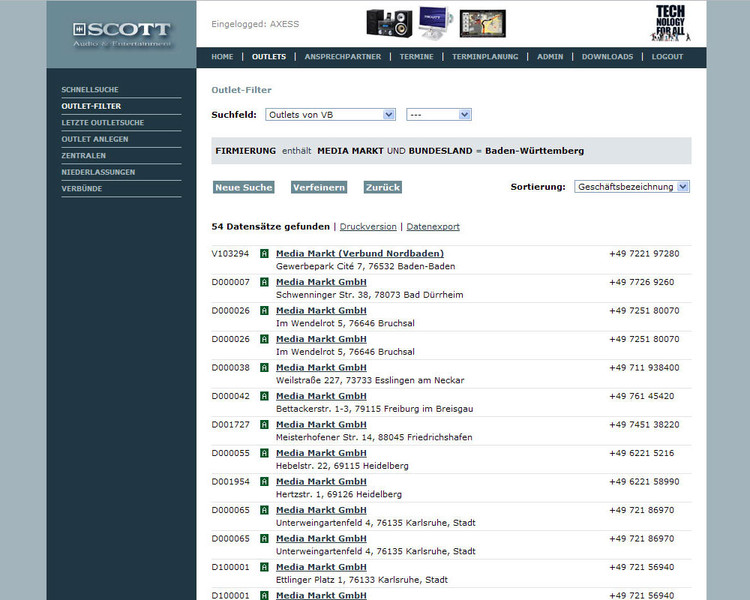
Task: Click green A icon for D000007 row
Action: pyautogui.click(x=264, y=282)
